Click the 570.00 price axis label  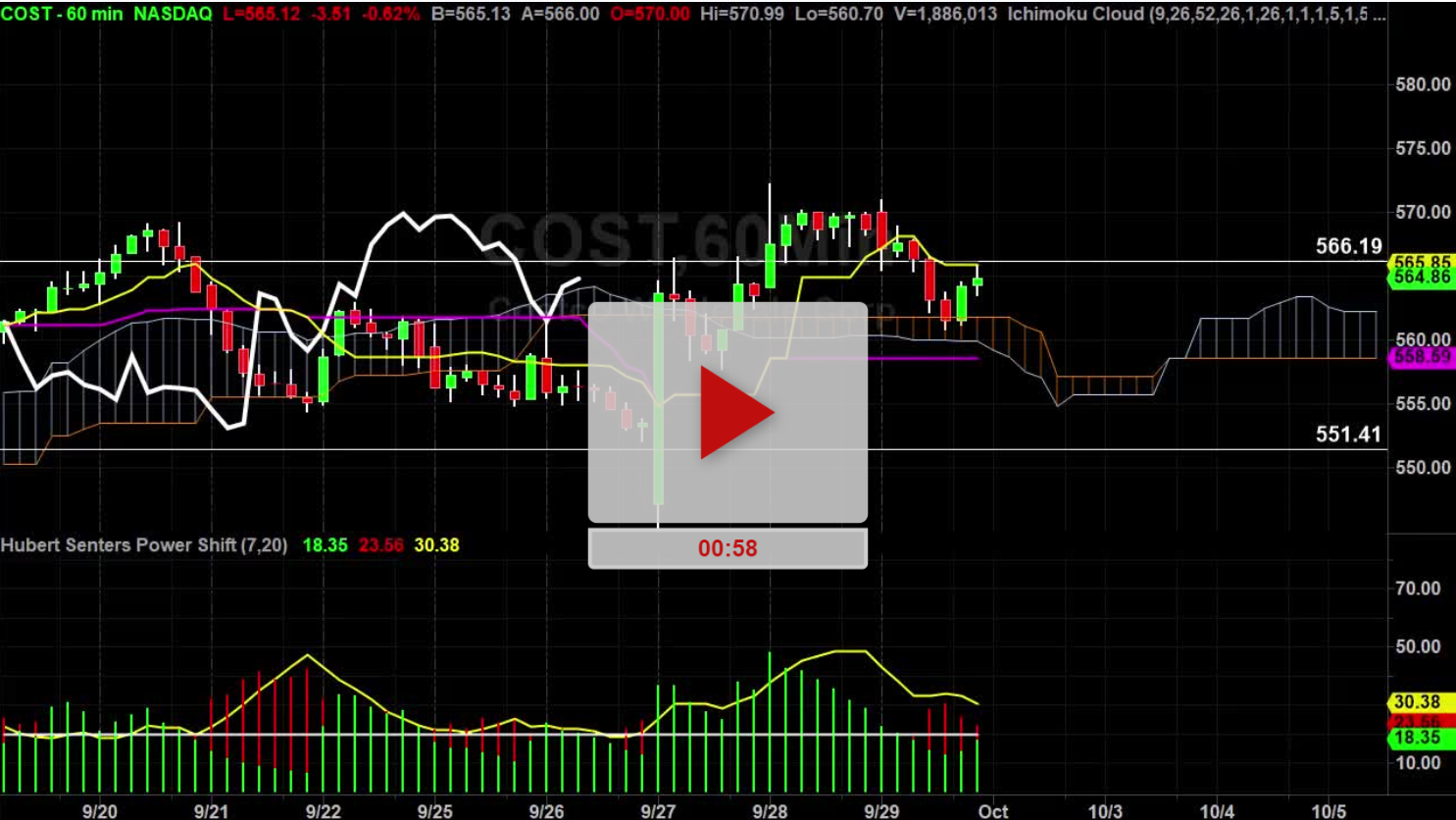click(1423, 212)
